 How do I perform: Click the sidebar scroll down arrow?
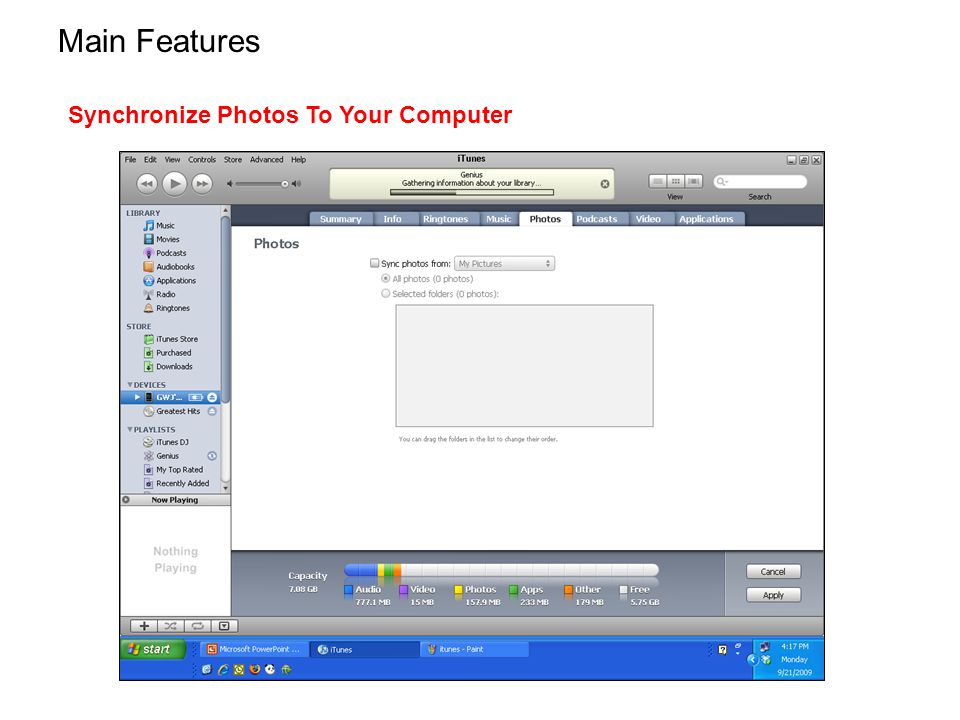click(x=225, y=488)
